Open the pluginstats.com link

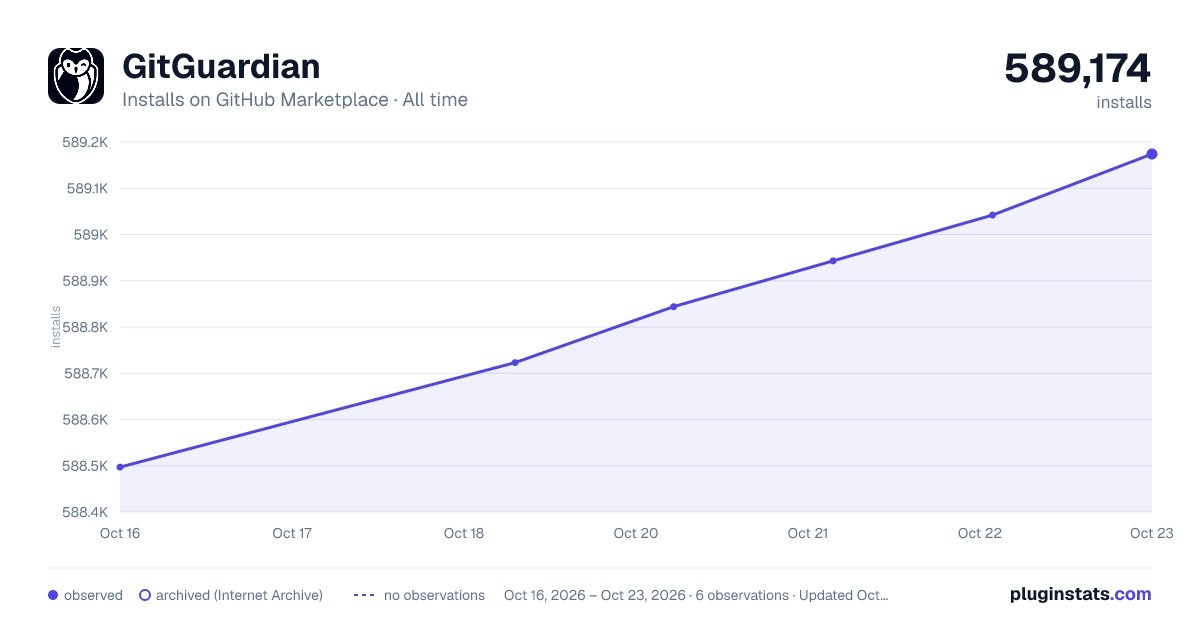(x=1081, y=594)
